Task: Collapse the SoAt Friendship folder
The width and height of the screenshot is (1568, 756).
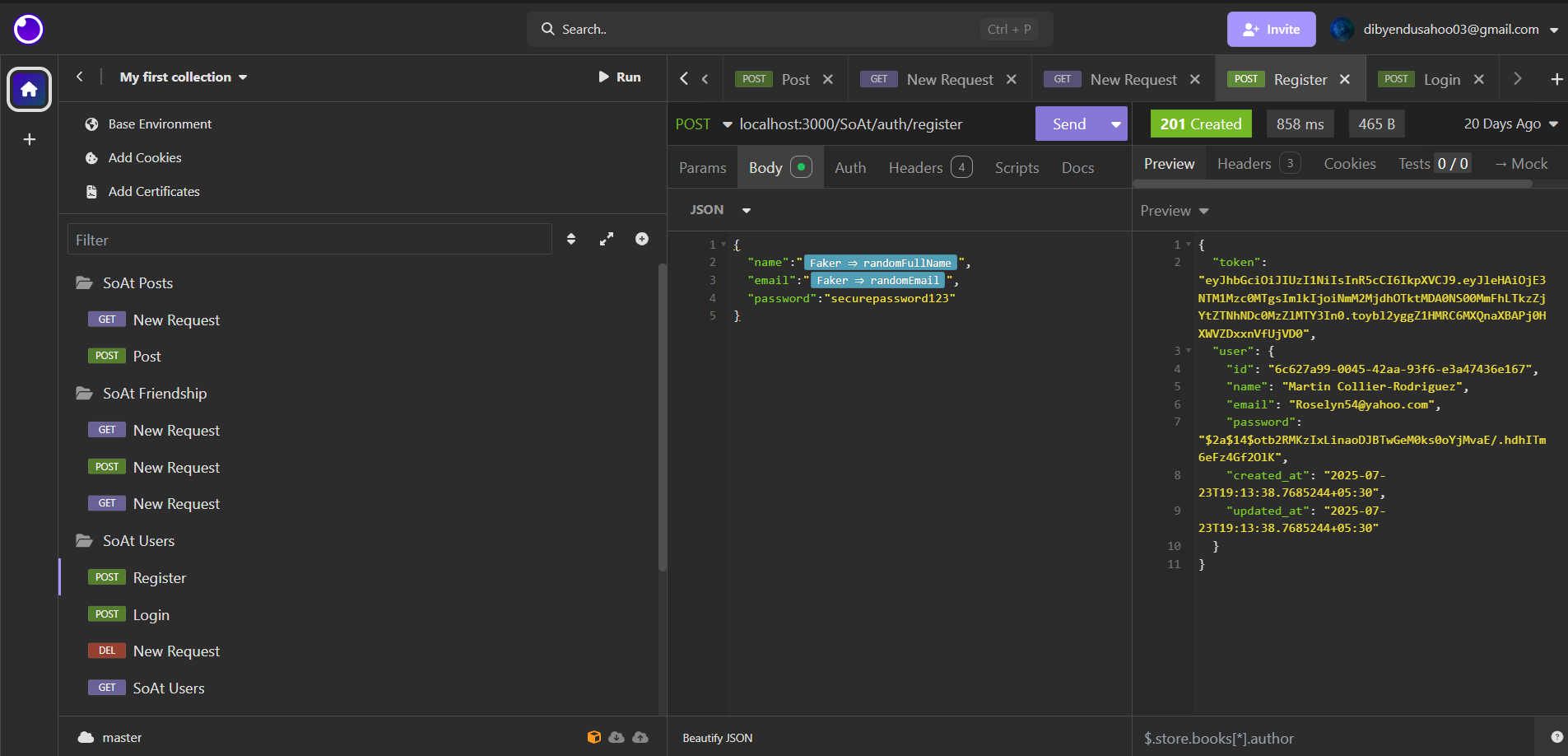Action: (x=84, y=394)
